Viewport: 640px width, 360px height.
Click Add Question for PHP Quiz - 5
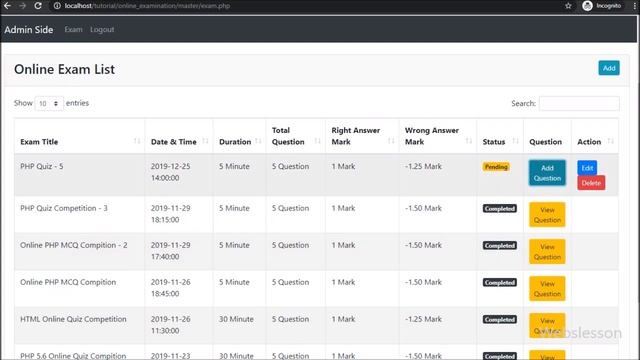point(547,173)
